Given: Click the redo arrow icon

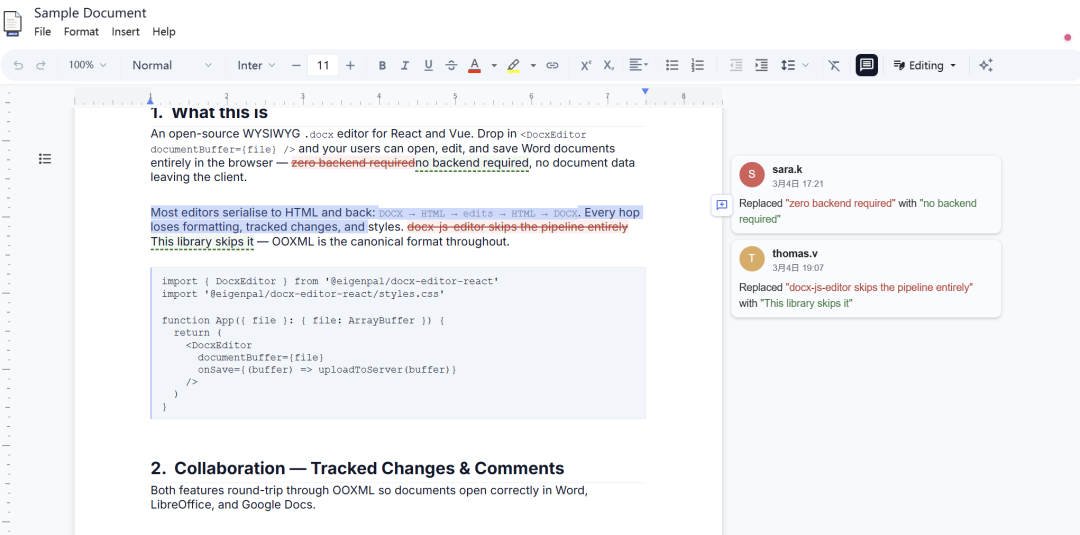Looking at the screenshot, I should tap(41, 65).
